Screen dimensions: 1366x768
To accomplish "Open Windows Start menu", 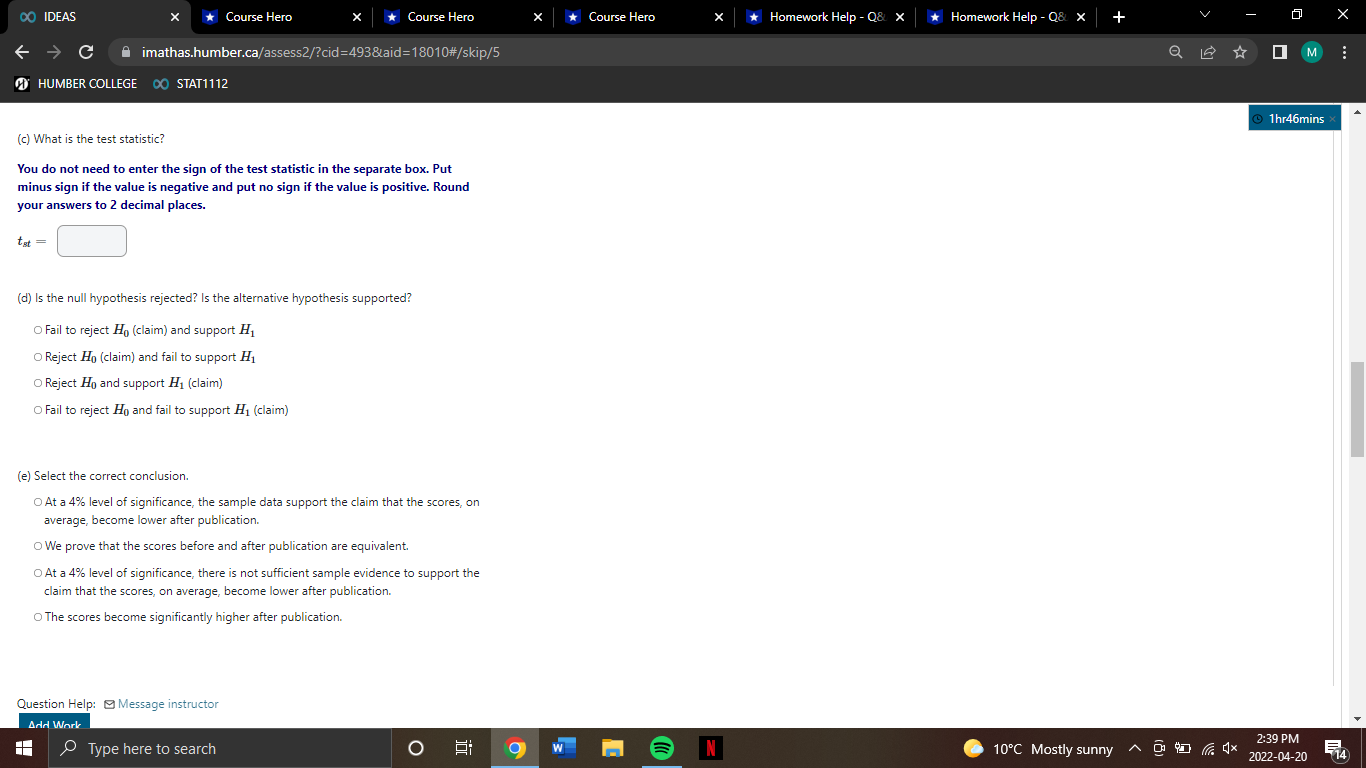I will click(x=24, y=748).
